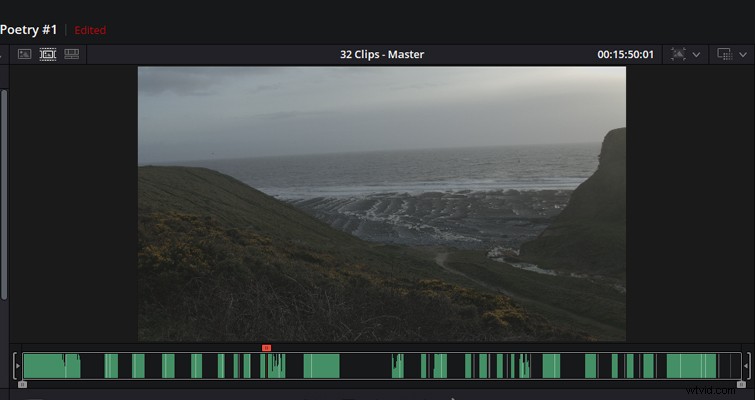Click the in-point handle below source tape start
Image resolution: width=755 pixels, height=400 pixels.
point(22,384)
